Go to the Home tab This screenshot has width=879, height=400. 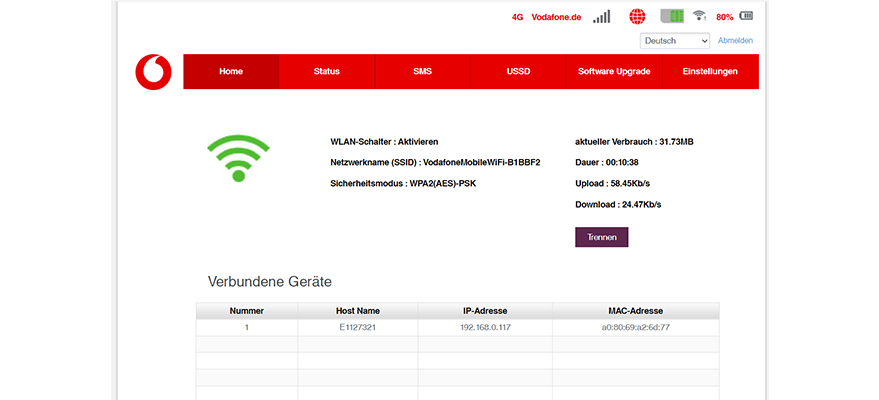click(231, 72)
